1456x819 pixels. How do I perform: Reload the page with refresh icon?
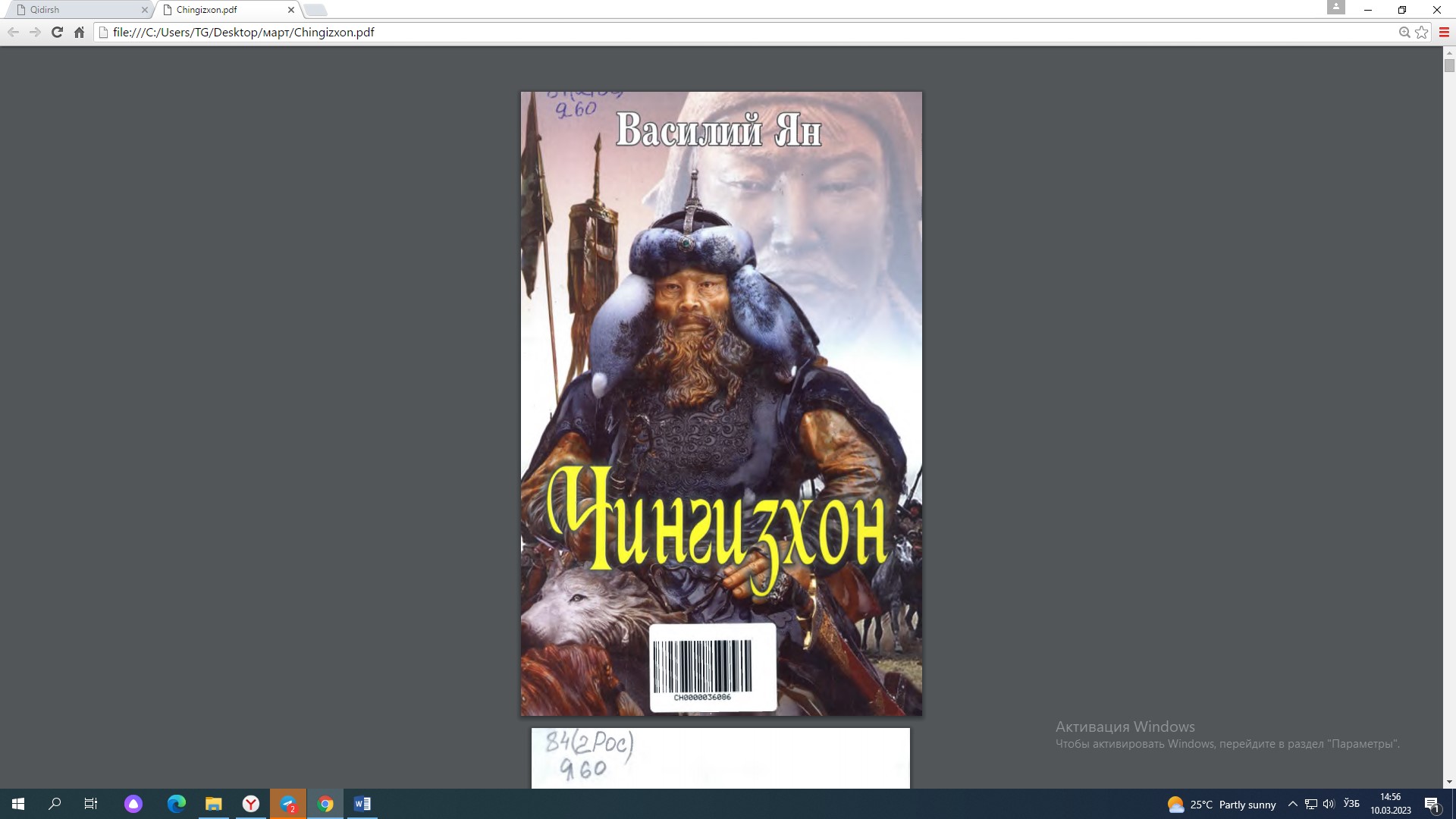point(57,32)
